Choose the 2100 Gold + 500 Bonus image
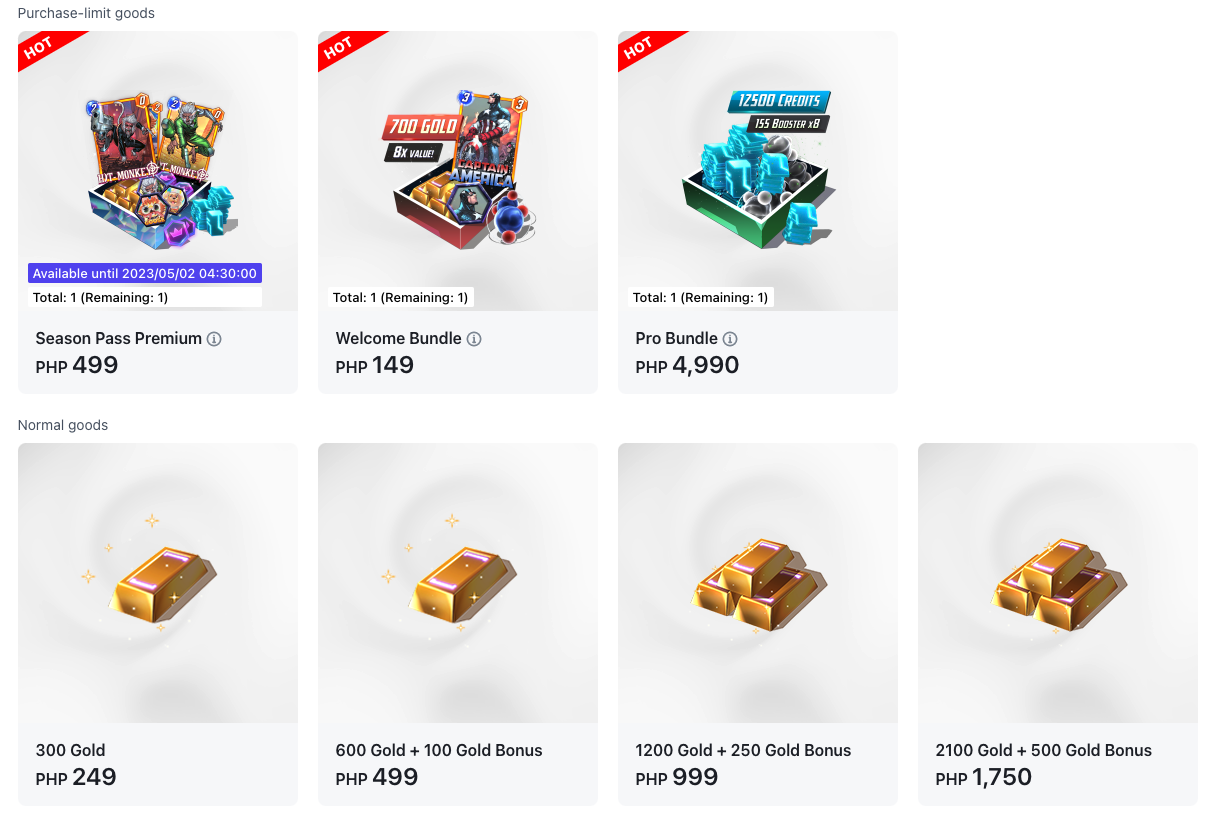The image size is (1216, 819). (1058, 583)
